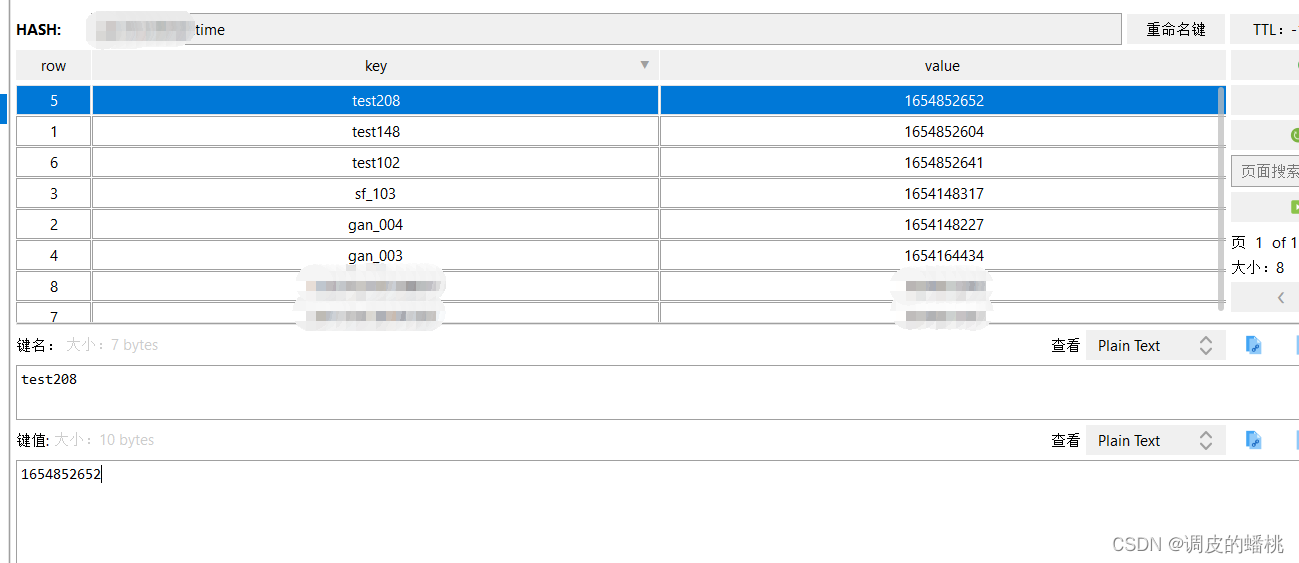The width and height of the screenshot is (1299, 563).
Task: Click the copy icon beside key value viewer
Action: coord(1253,440)
